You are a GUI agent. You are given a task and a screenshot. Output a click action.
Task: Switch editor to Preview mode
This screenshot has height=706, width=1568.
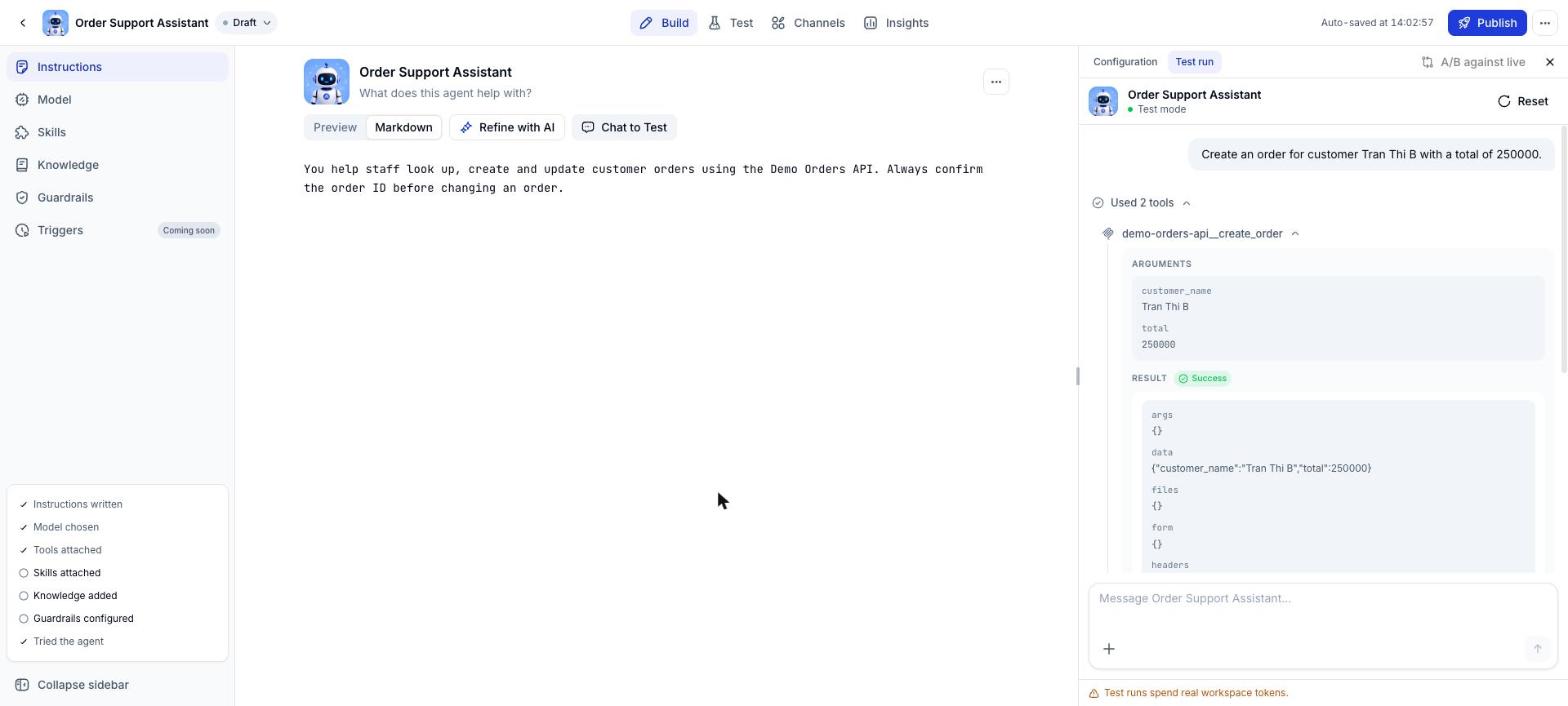335,127
